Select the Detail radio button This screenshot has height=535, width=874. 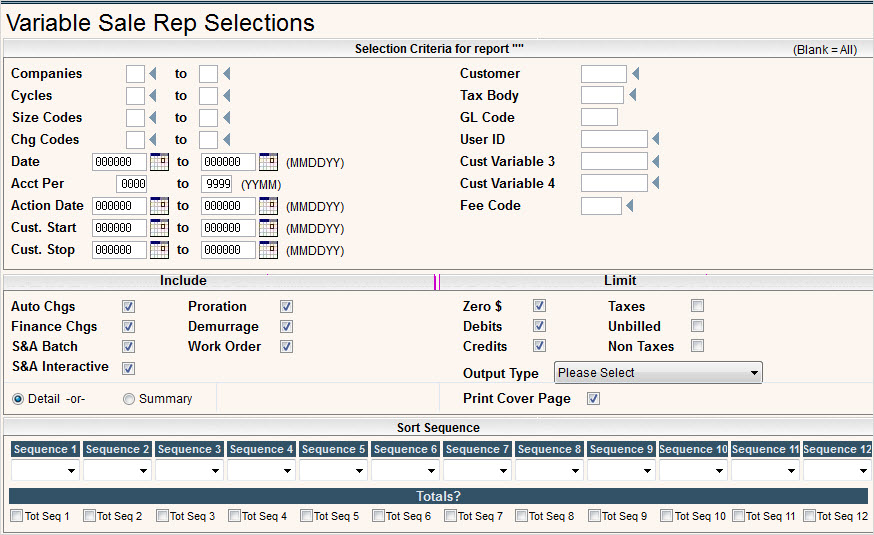(x=18, y=399)
